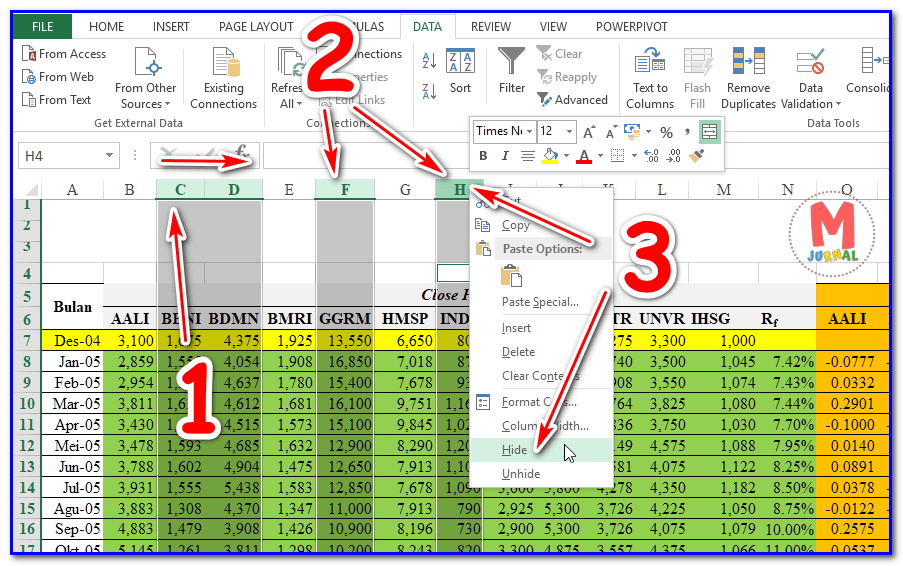Increase decimal places in mini toolbar

[651, 155]
